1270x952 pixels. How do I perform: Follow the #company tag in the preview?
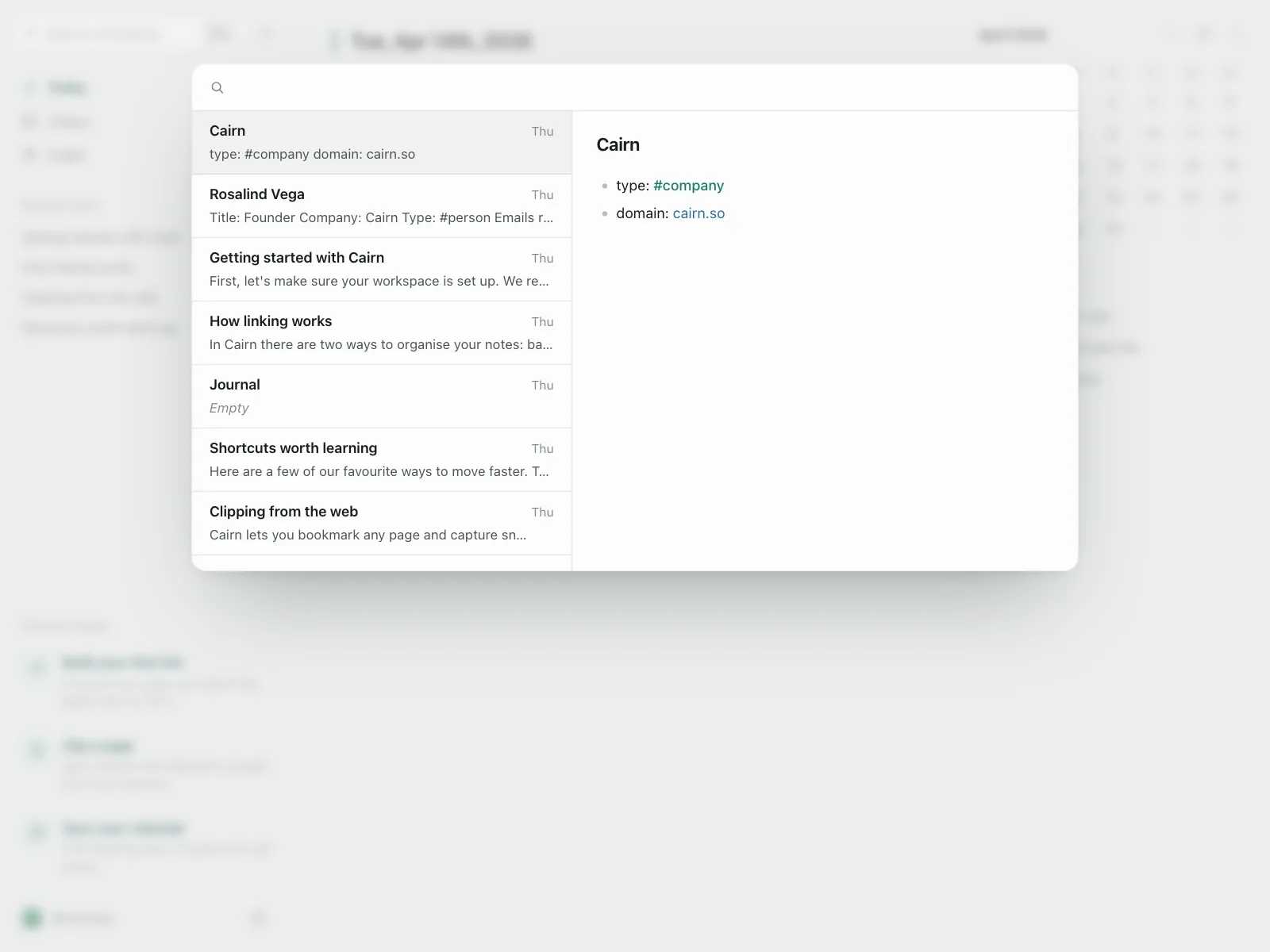click(x=688, y=186)
